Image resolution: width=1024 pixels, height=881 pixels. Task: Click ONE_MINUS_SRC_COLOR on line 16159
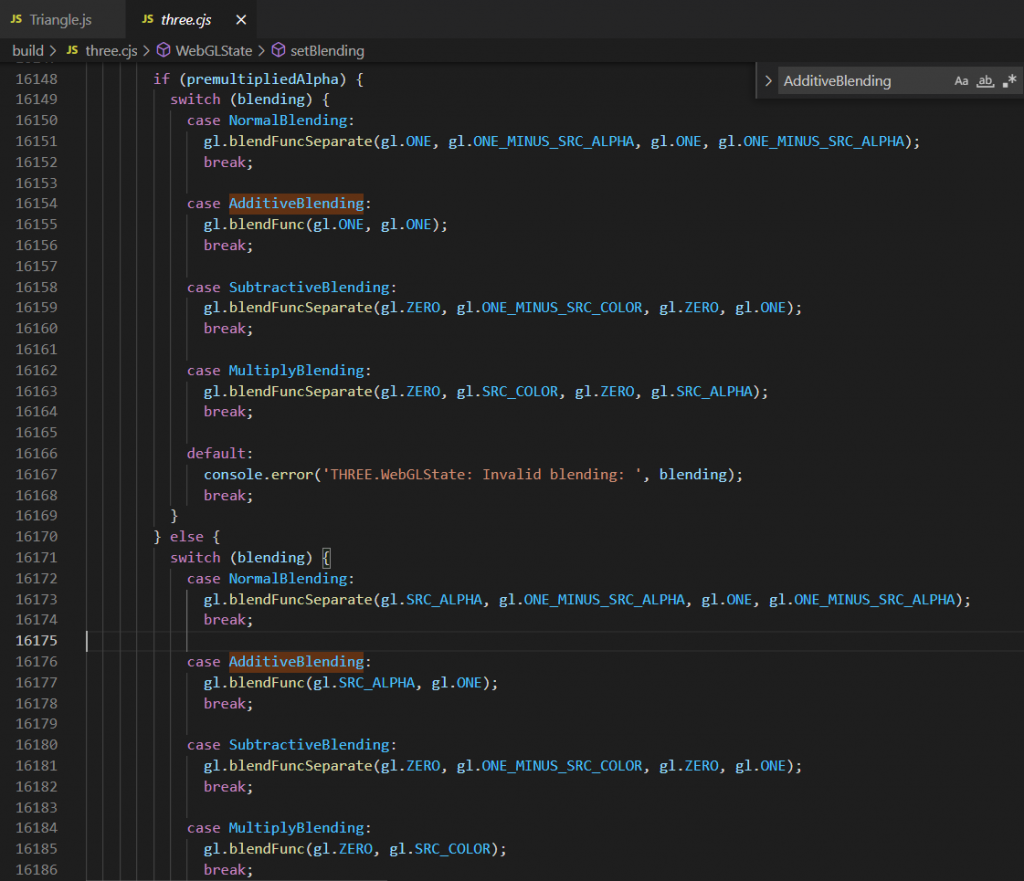tap(562, 308)
